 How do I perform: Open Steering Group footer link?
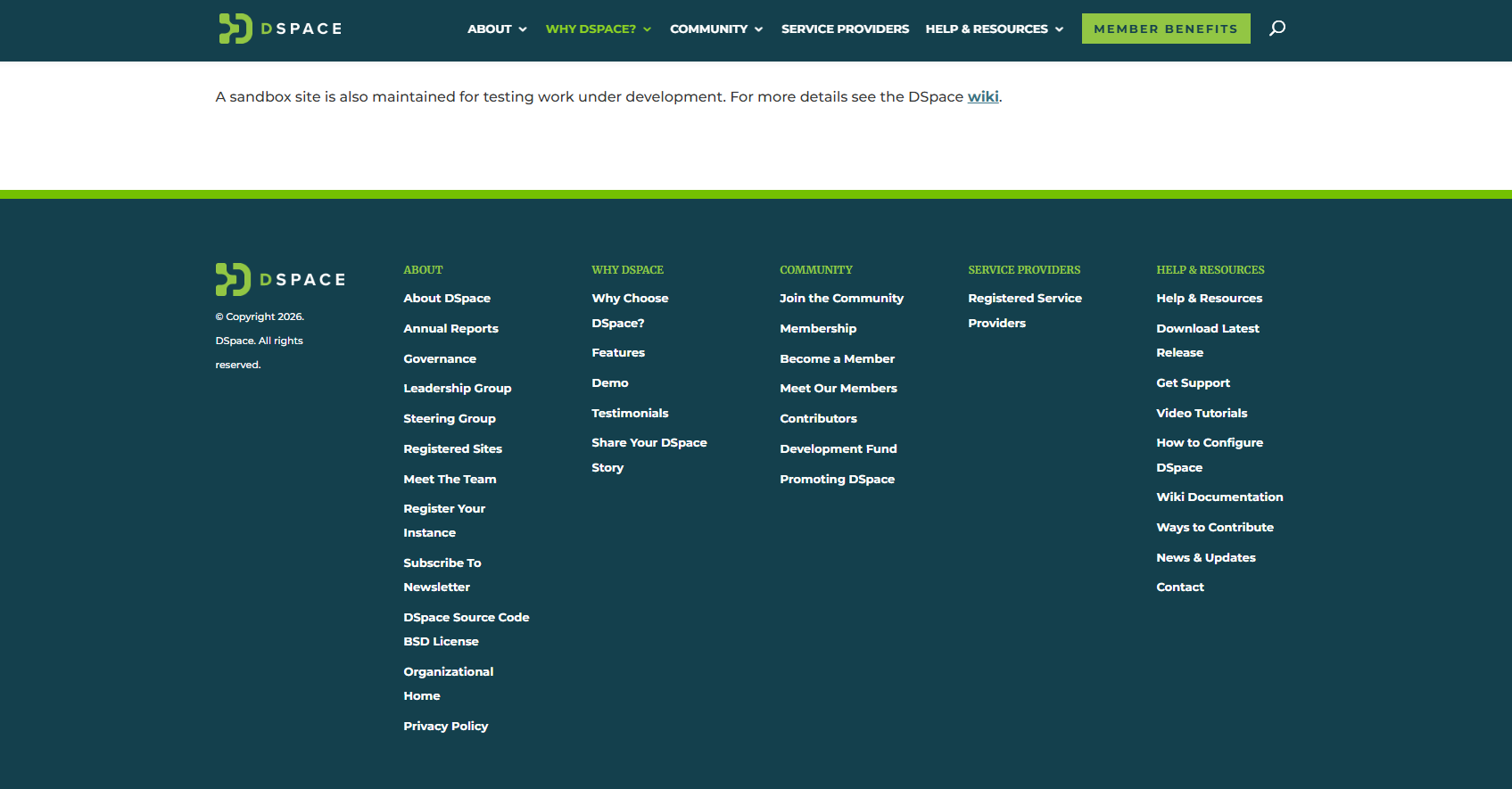pyautogui.click(x=450, y=418)
